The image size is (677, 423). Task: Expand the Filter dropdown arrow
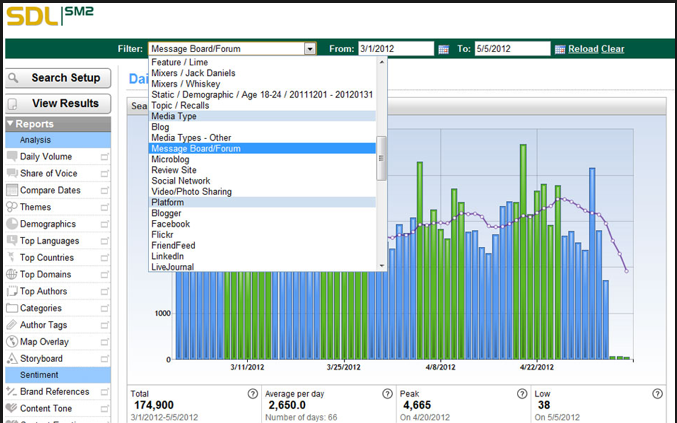(x=310, y=49)
